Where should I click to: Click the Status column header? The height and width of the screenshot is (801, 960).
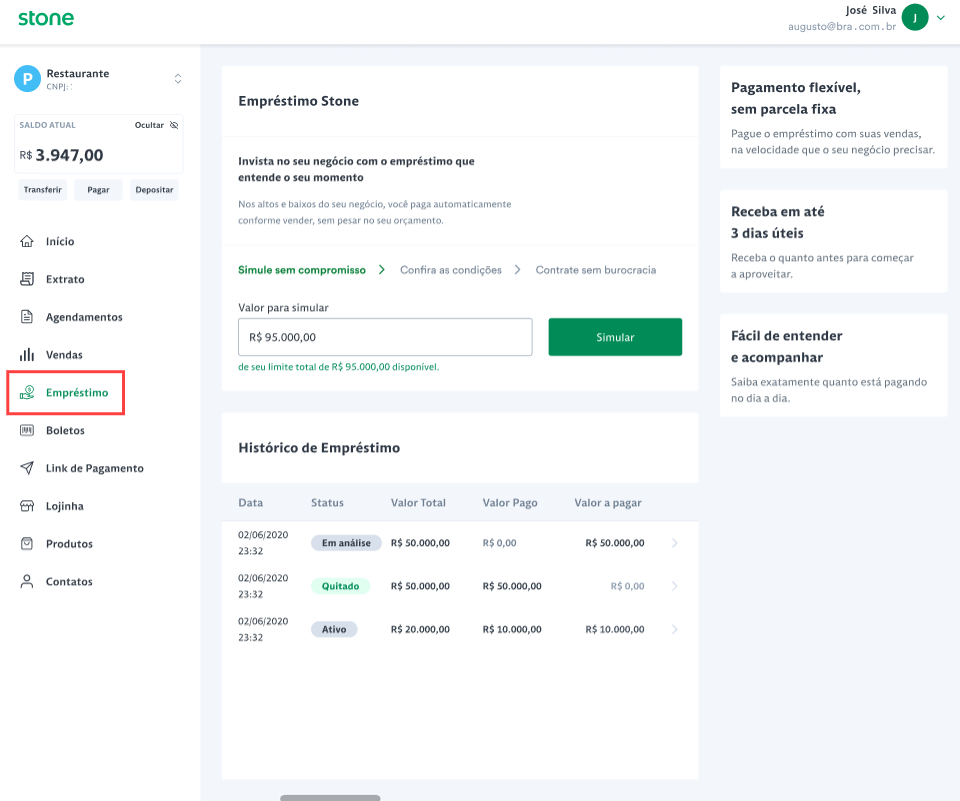tap(327, 503)
